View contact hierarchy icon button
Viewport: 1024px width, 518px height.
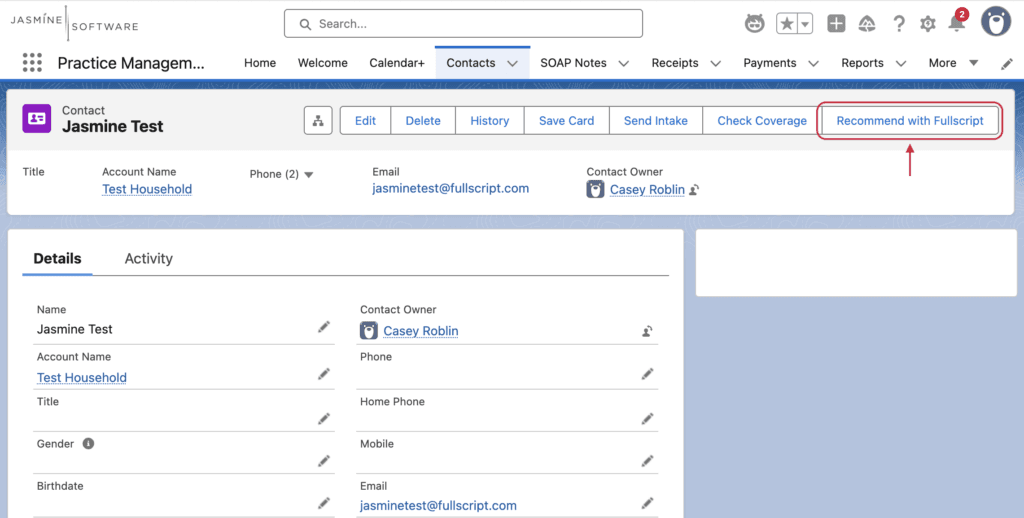click(318, 121)
